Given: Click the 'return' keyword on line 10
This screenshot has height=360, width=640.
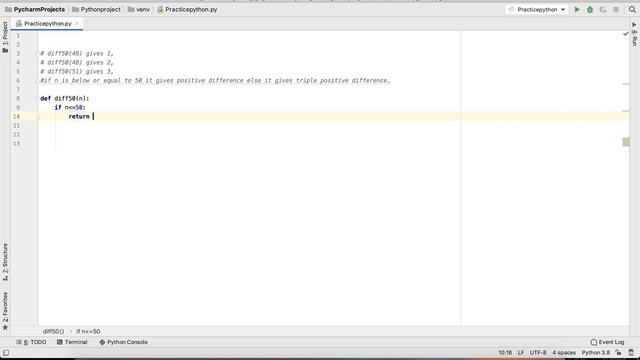Looking at the screenshot, I should [x=79, y=116].
